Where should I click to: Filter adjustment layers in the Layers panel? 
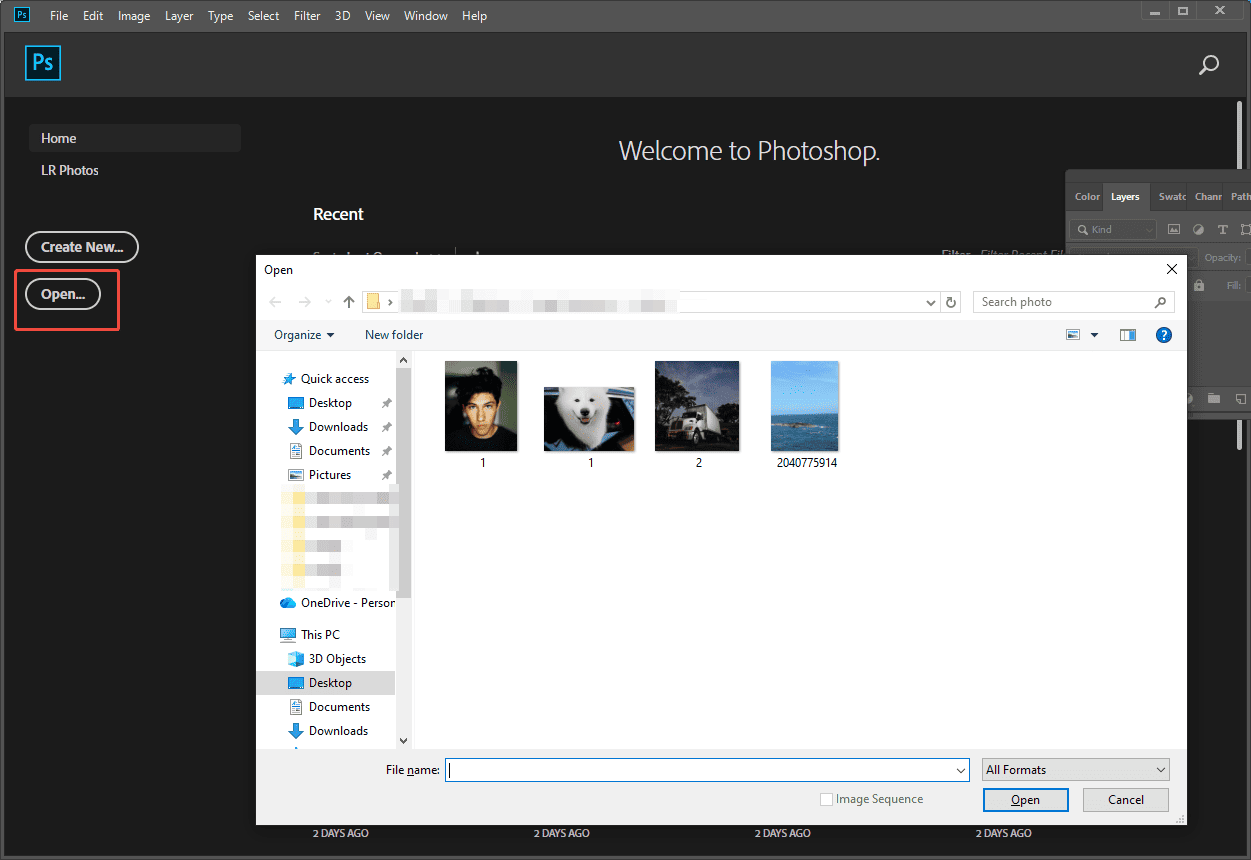pos(1199,229)
